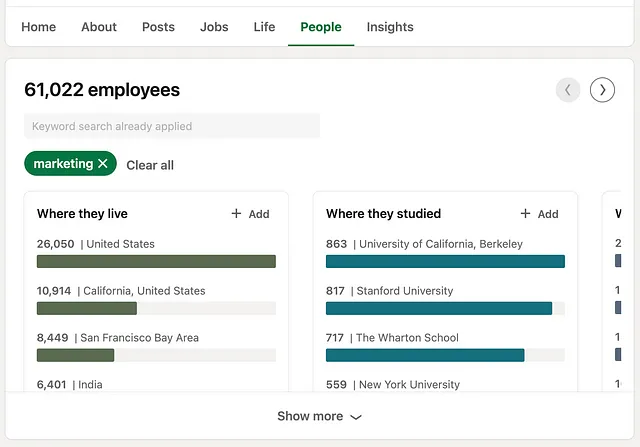Click the People tab

(321, 27)
